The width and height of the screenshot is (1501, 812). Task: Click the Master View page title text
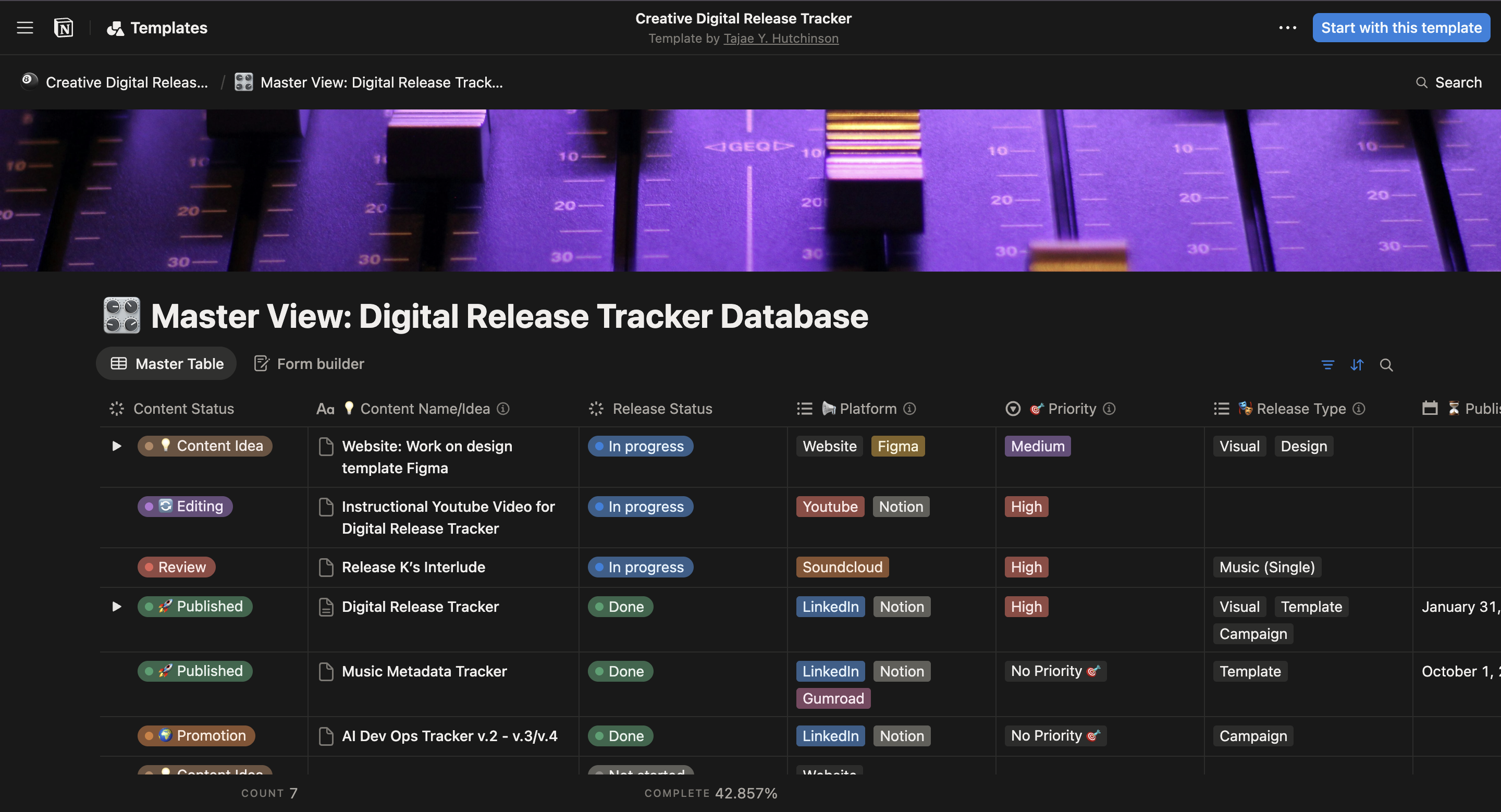pos(509,316)
